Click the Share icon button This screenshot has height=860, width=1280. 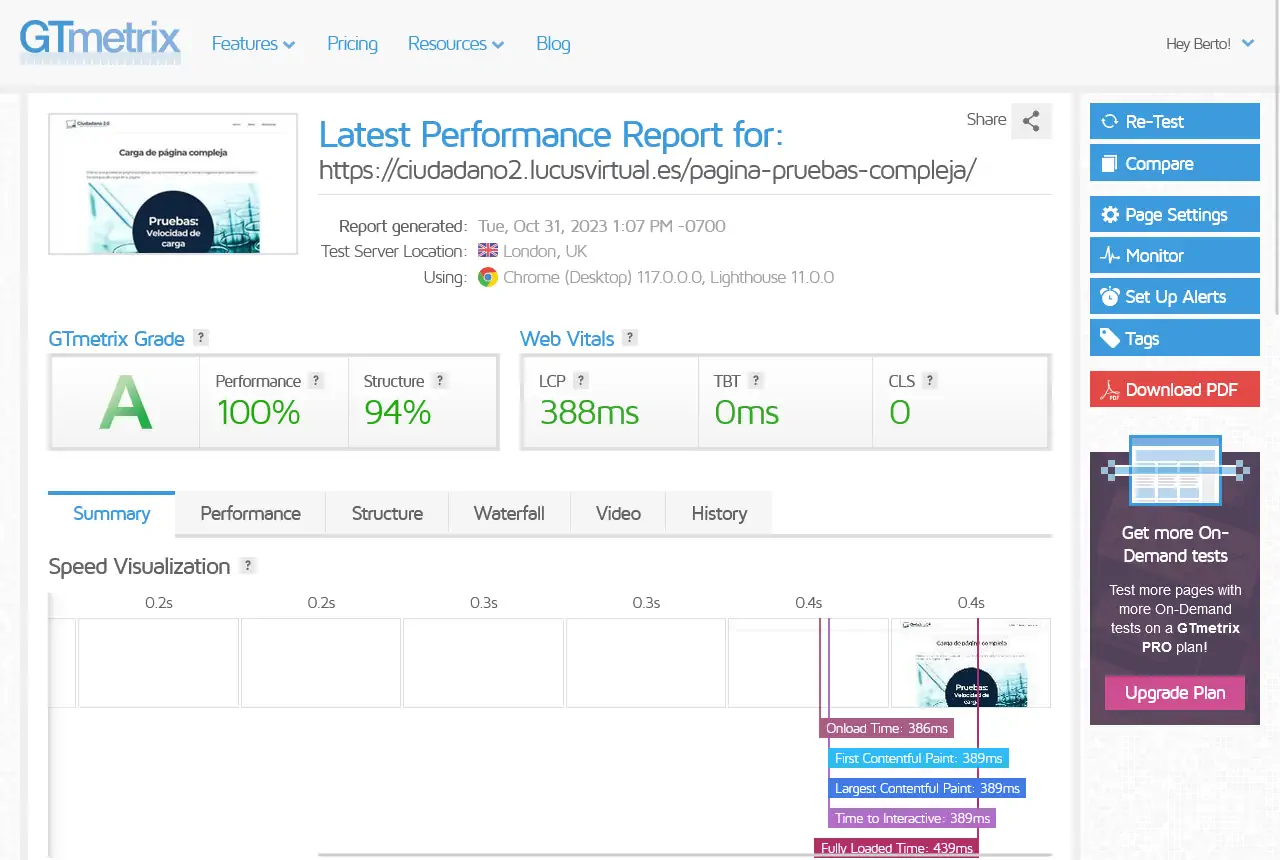click(1031, 121)
